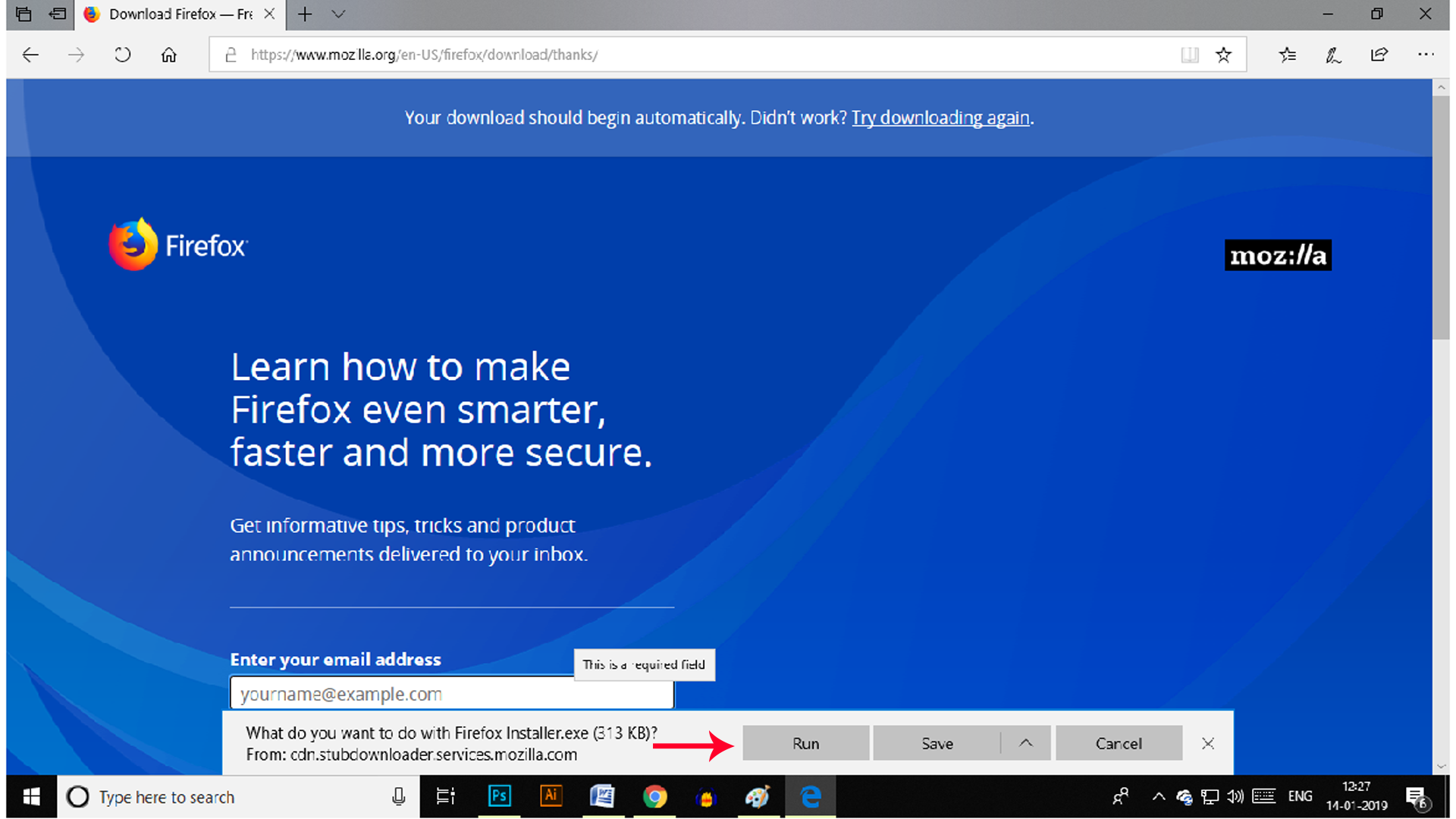Screen dimensions: 1456x819
Task: Add page to favorites with star icon
Action: [x=1223, y=55]
